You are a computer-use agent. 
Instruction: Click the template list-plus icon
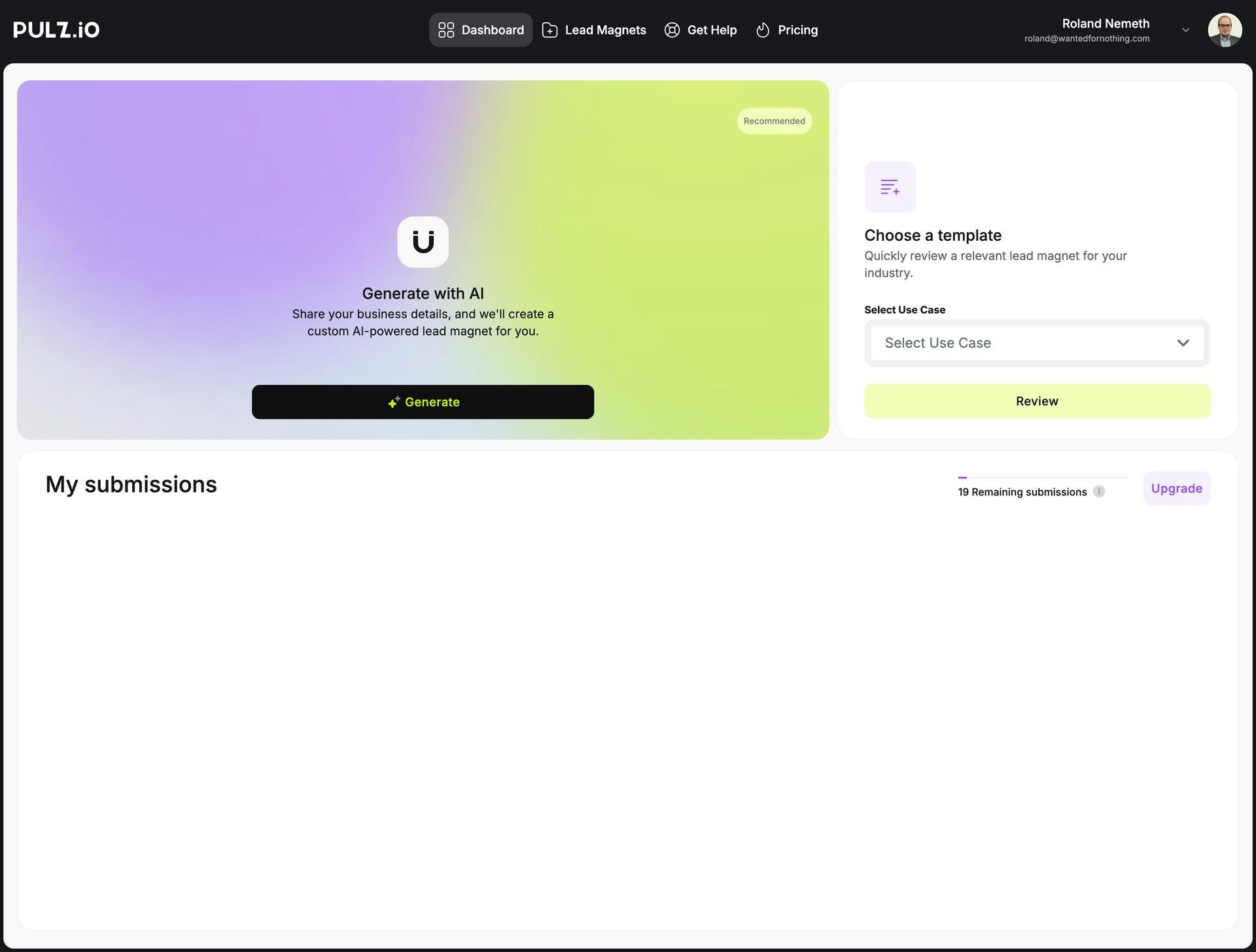click(890, 187)
